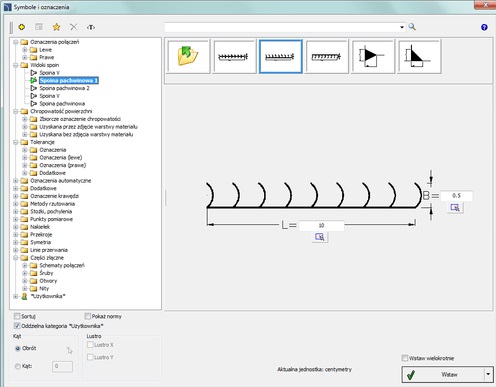The image size is (496, 387).
Task: Select the third hatched weld thumbnail
Action: (327, 56)
